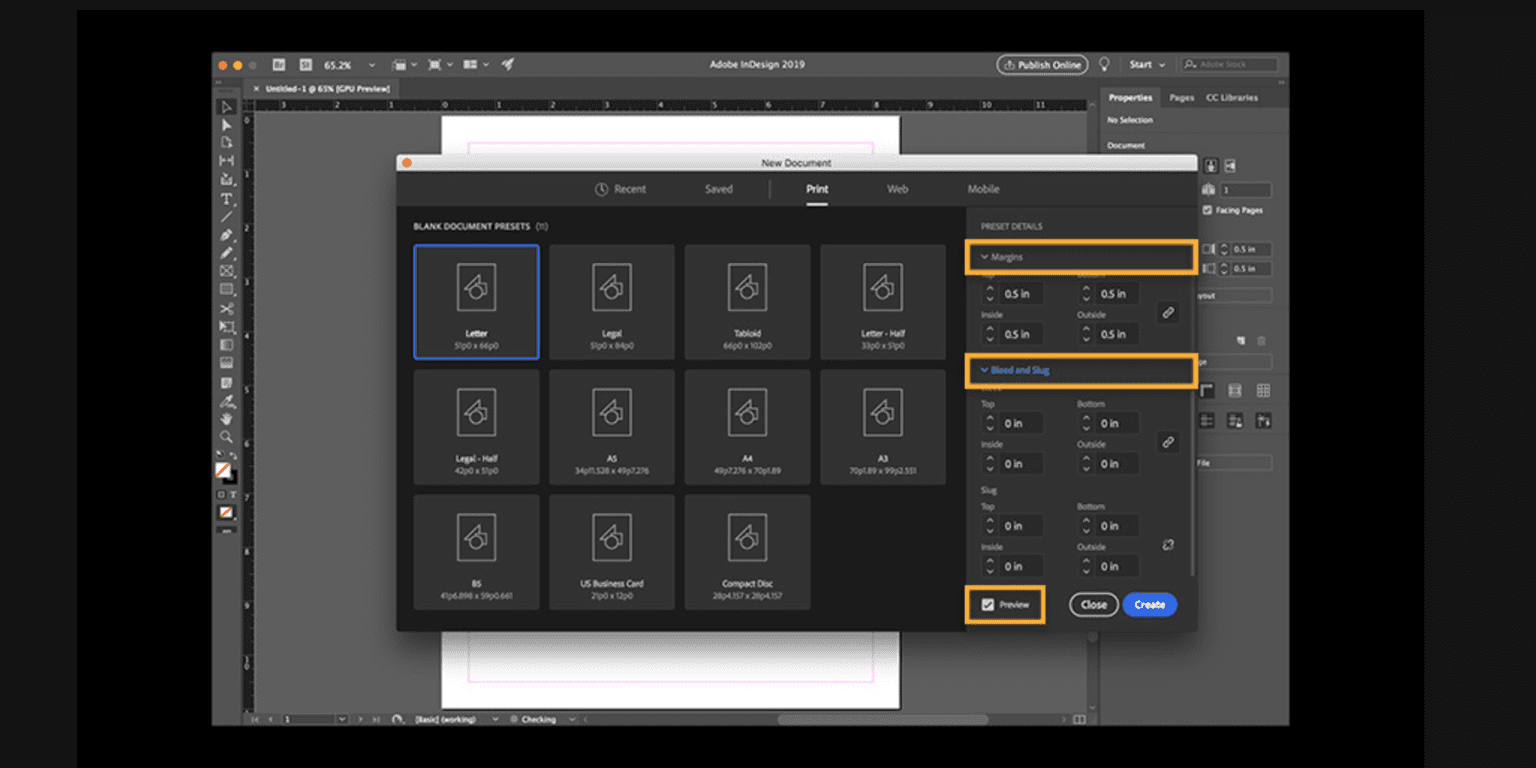
Task: Open Adobe Bridge from the Br icon
Action: point(279,64)
